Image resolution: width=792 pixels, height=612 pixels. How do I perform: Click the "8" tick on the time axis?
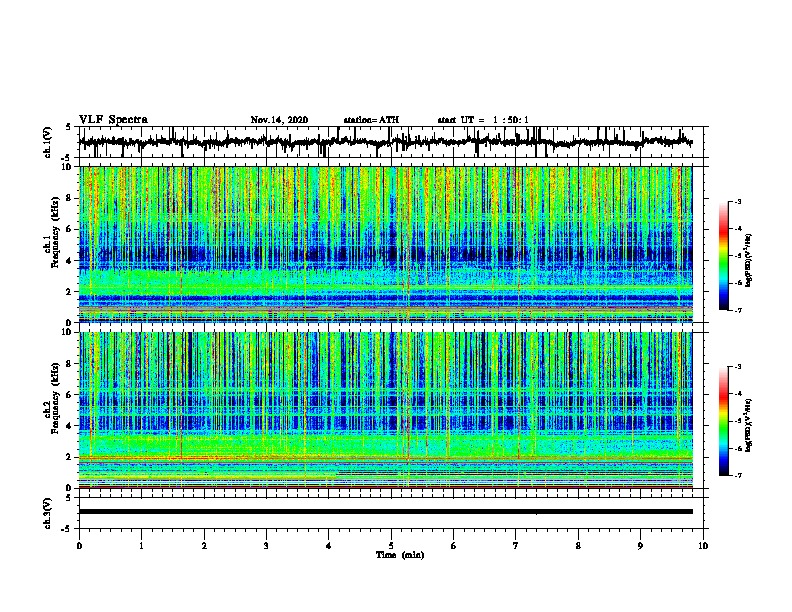tap(578, 546)
